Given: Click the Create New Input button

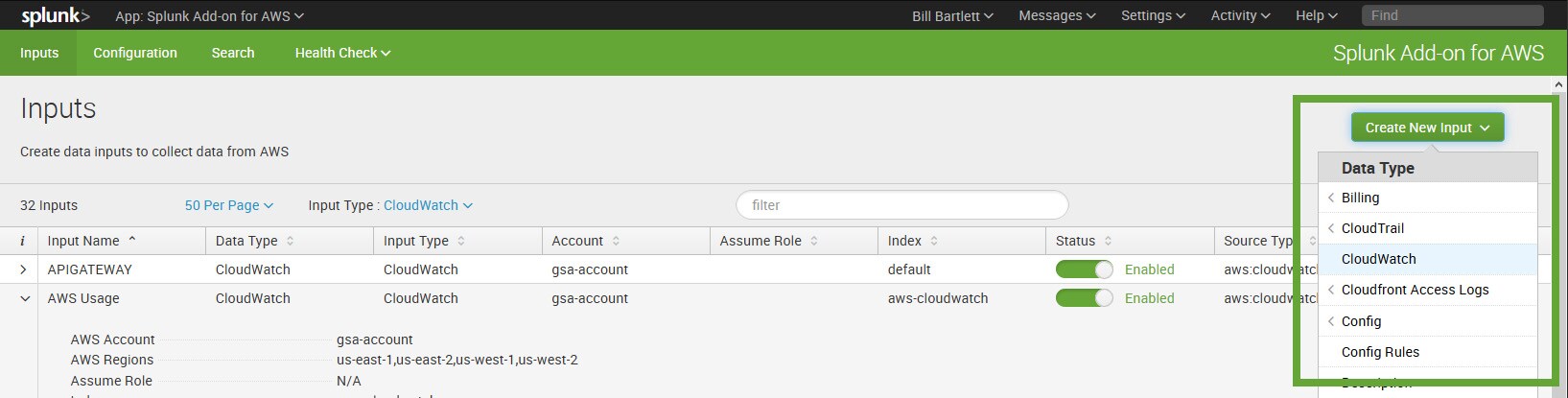Looking at the screenshot, I should pyautogui.click(x=1427, y=128).
